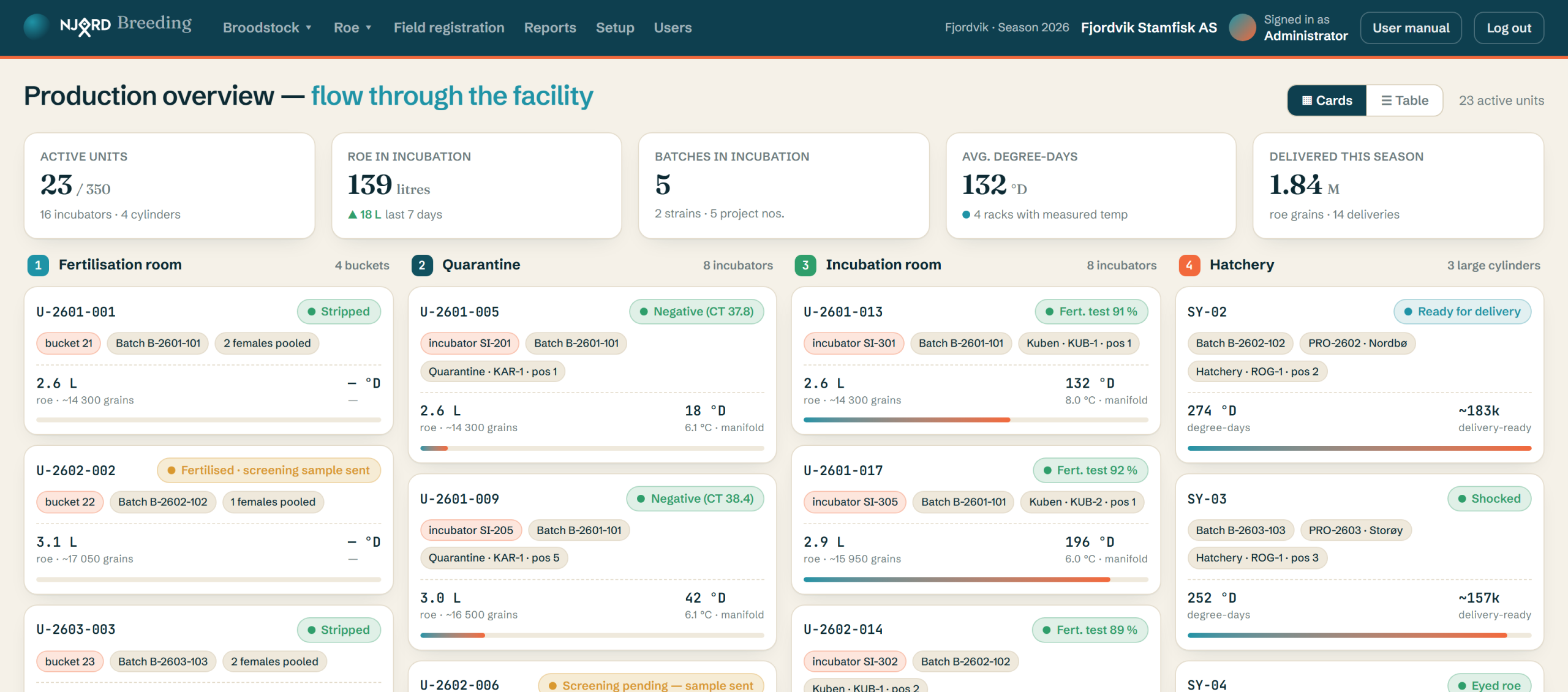The height and width of the screenshot is (692, 1568).
Task: Click the Fertilisation room step 1 badge
Action: [x=38, y=265]
